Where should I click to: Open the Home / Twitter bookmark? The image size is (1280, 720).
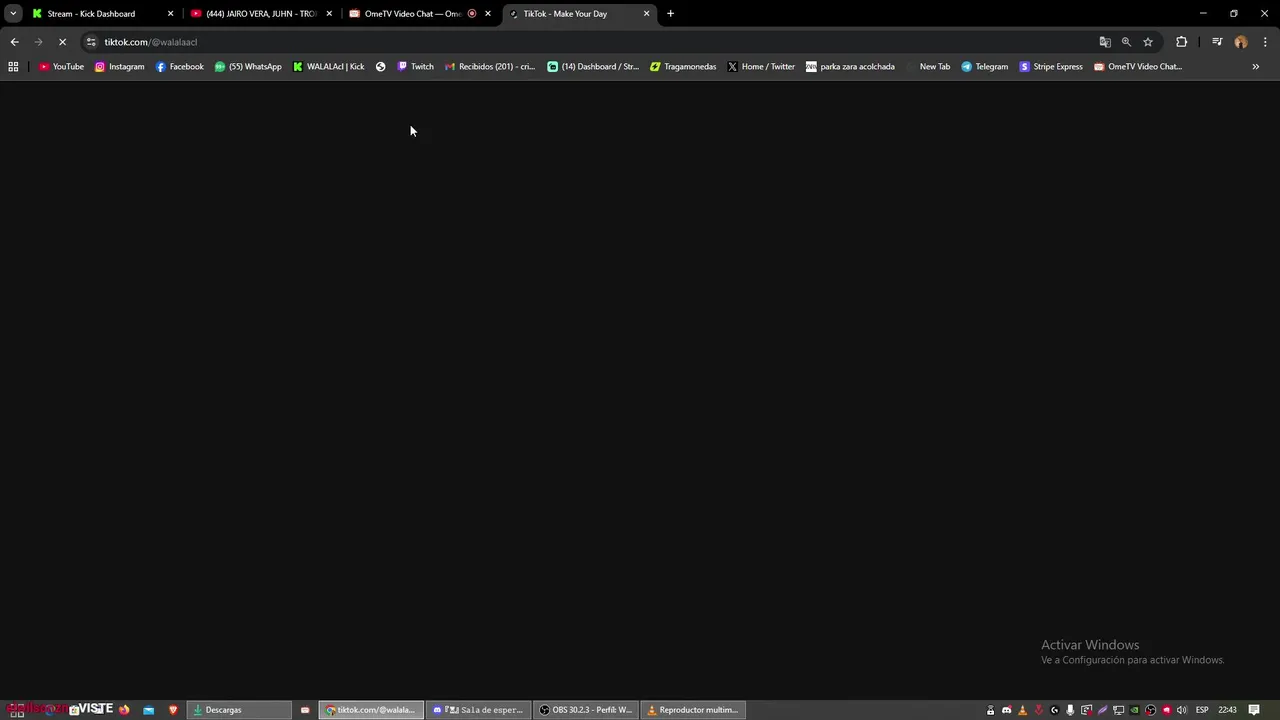pos(761,67)
